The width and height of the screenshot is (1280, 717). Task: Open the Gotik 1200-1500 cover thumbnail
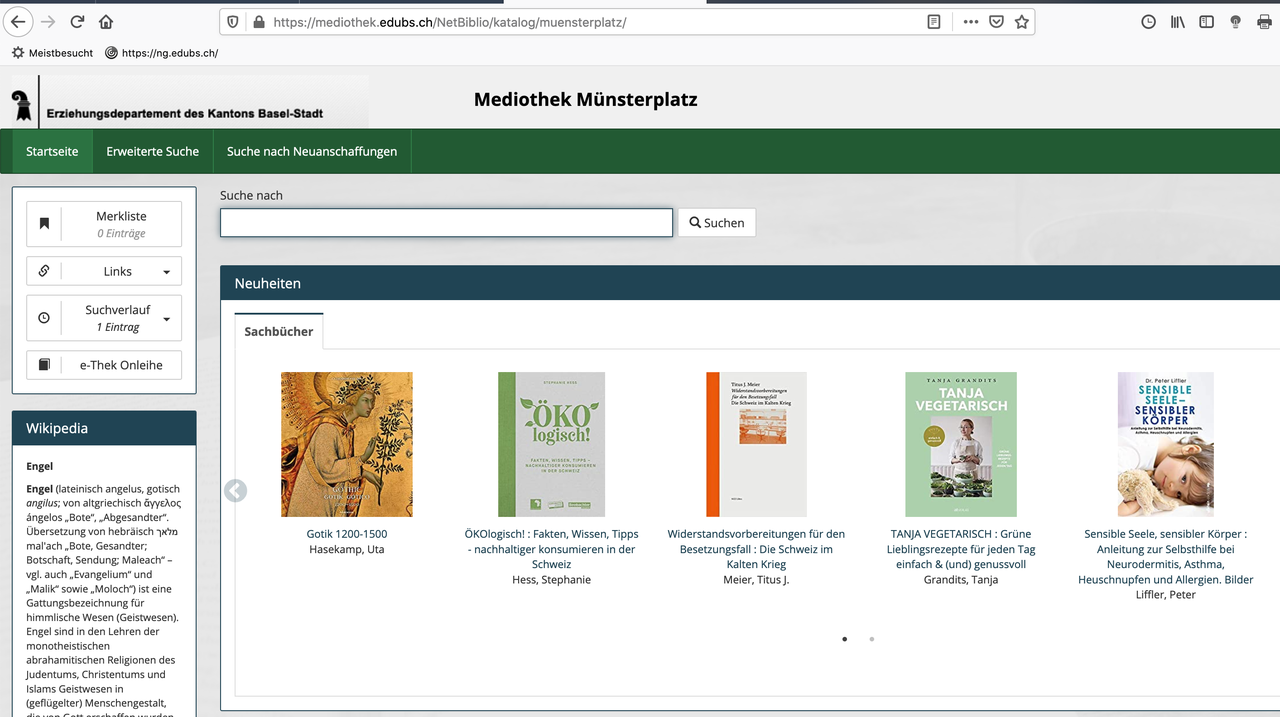(x=347, y=444)
